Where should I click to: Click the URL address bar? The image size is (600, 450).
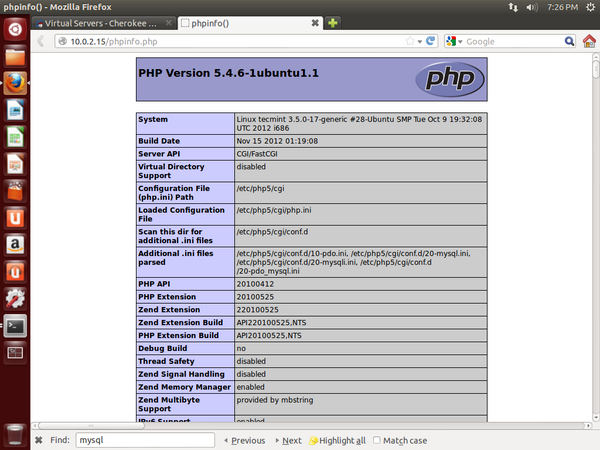pos(230,41)
